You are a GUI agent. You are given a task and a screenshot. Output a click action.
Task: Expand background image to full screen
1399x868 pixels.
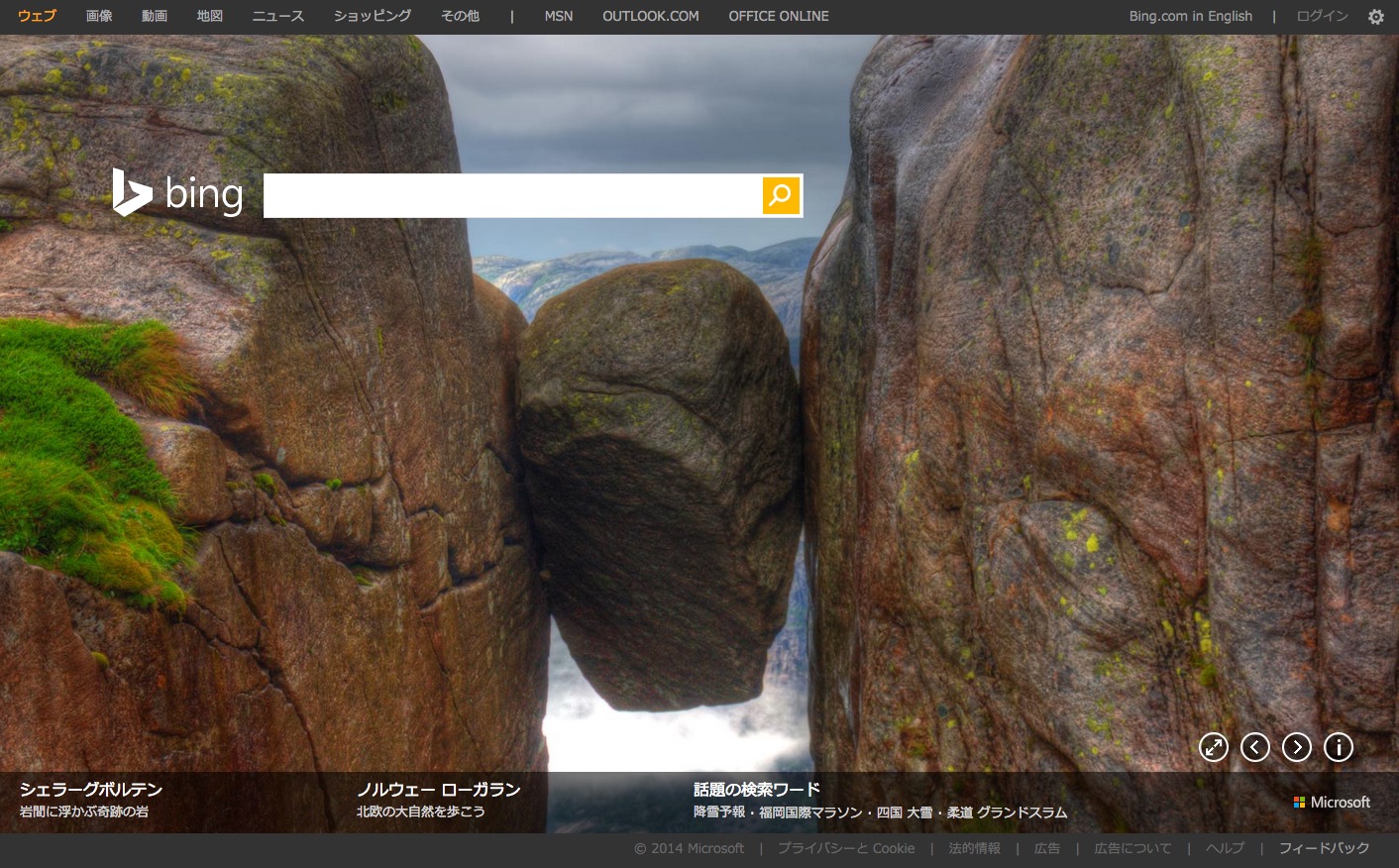pos(1214,747)
